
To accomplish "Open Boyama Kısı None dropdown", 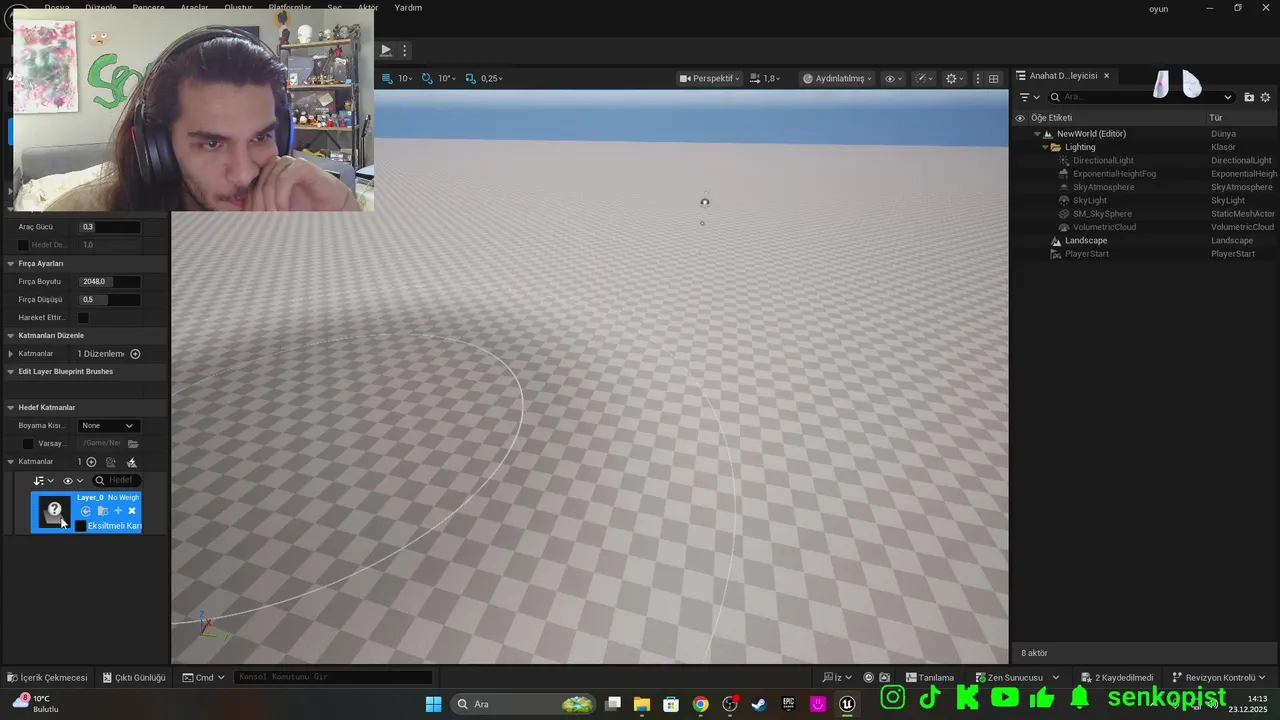I will pyautogui.click(x=108, y=426).
